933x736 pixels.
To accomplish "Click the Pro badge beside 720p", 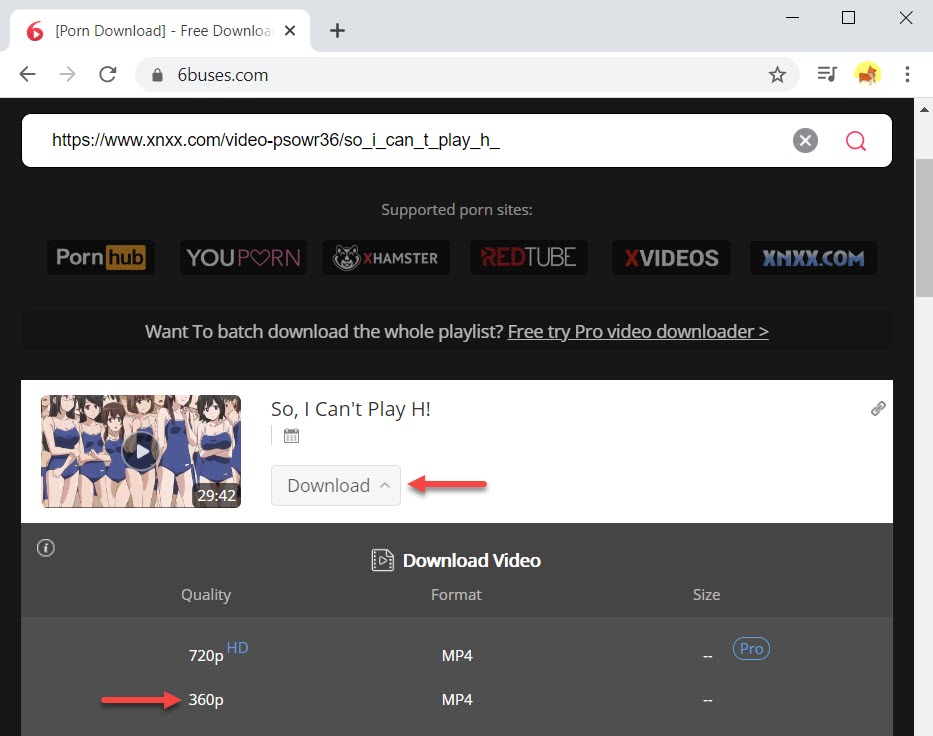I will point(751,649).
